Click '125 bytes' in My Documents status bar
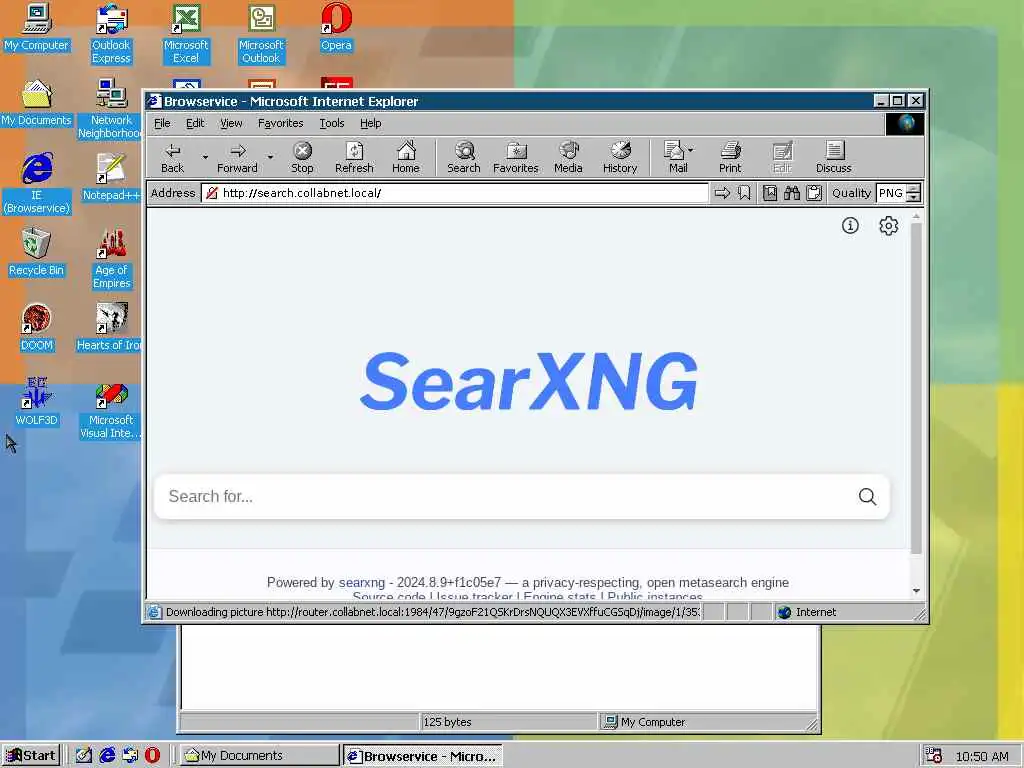The height and width of the screenshot is (768, 1024). pyautogui.click(x=447, y=722)
